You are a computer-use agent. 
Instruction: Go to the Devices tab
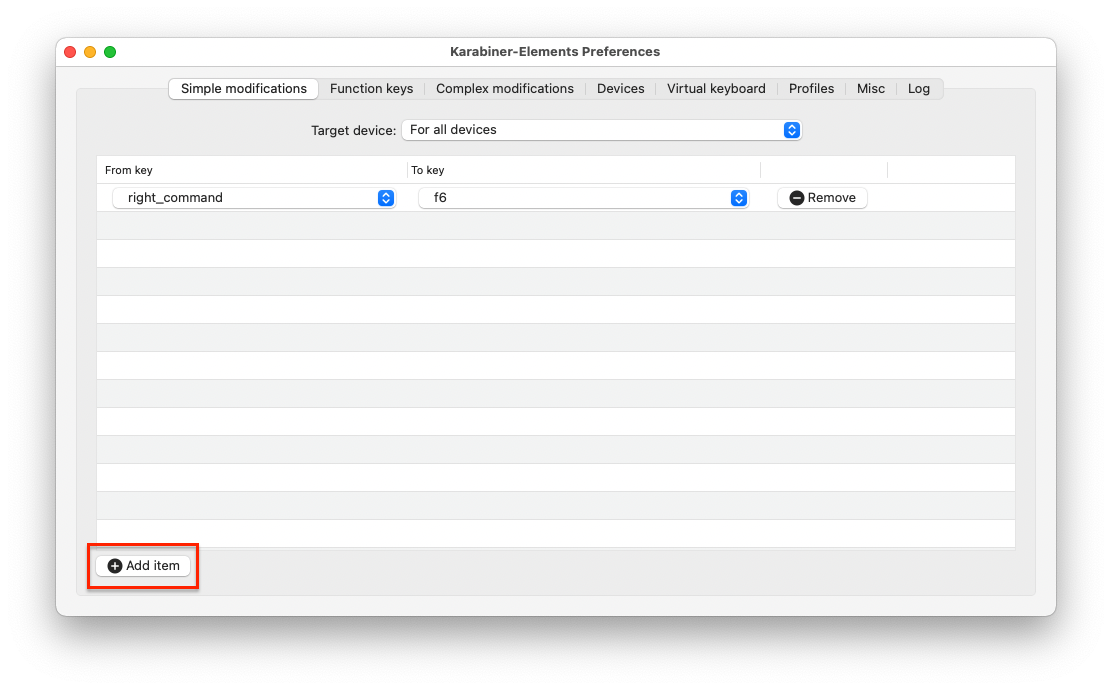[x=621, y=89]
